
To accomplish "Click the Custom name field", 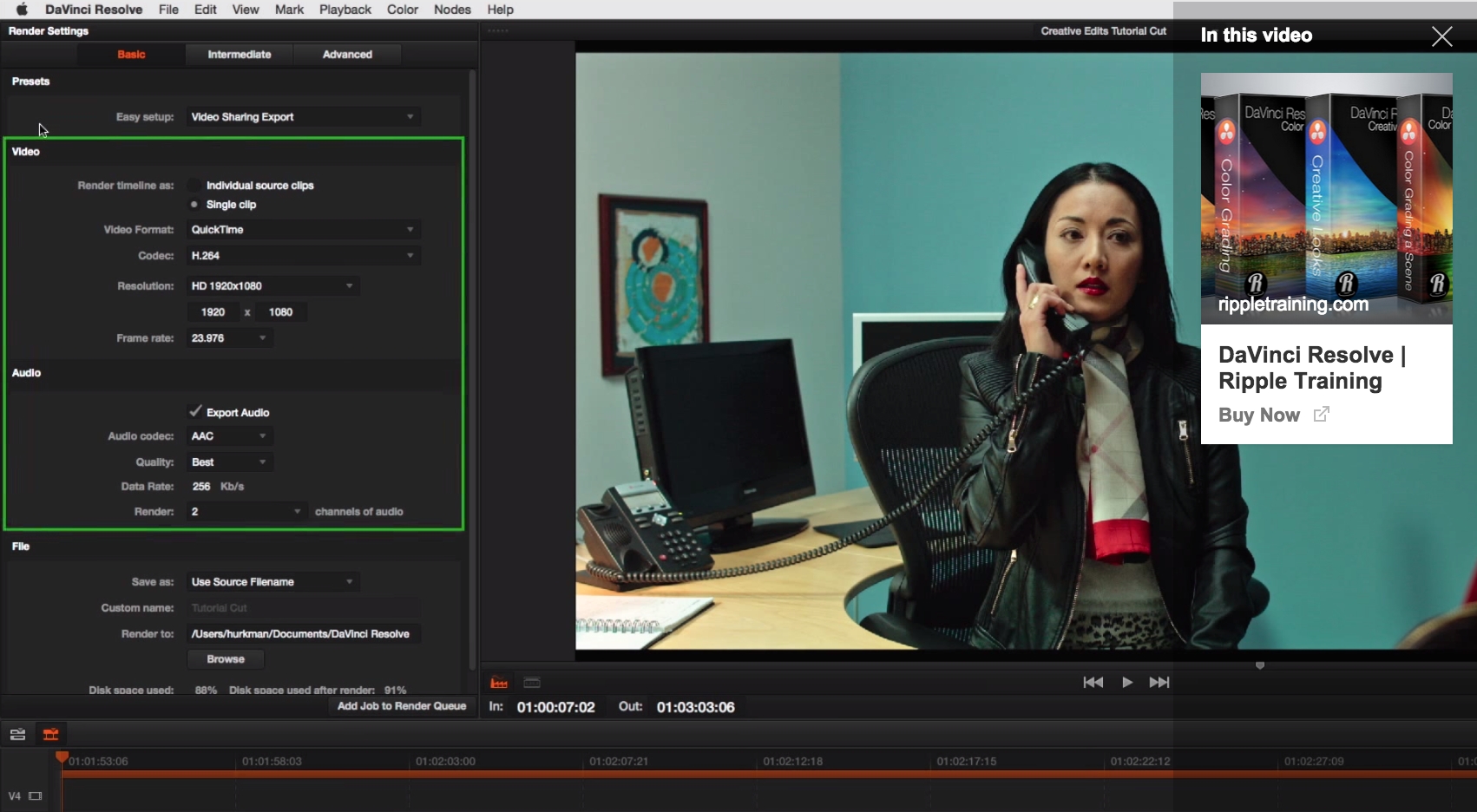I will 303,608.
